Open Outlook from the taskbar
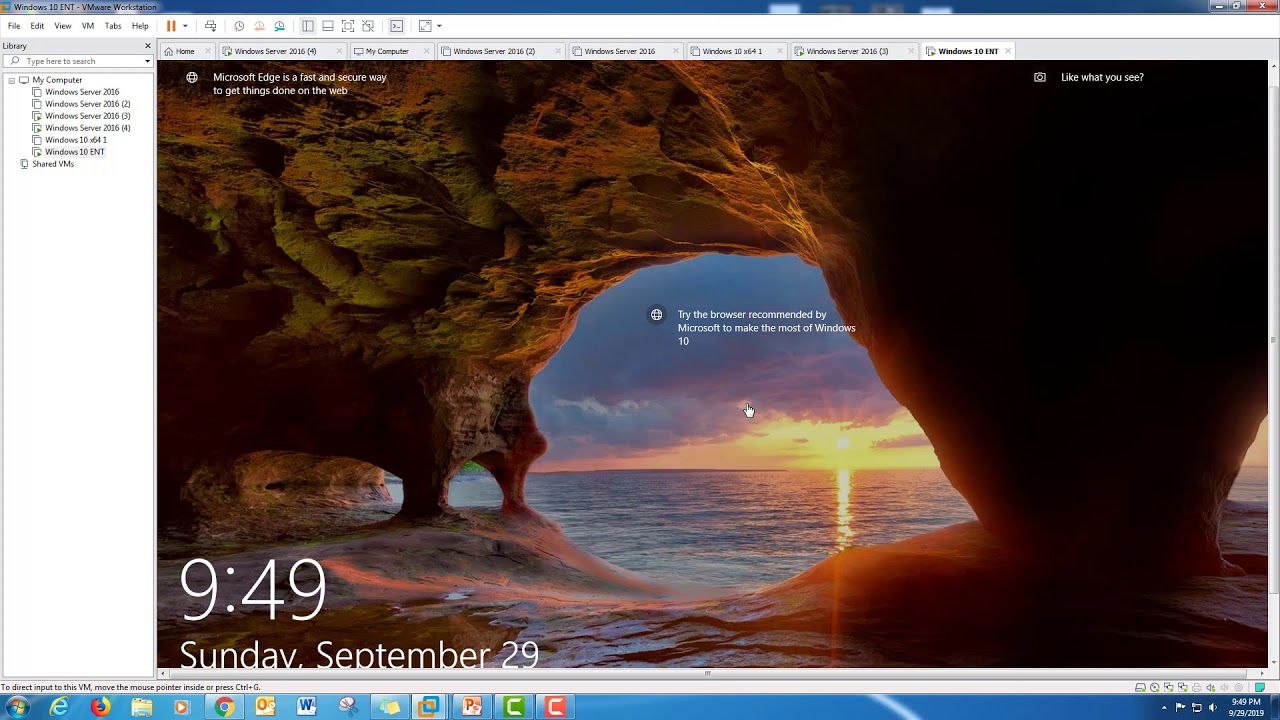 click(265, 707)
